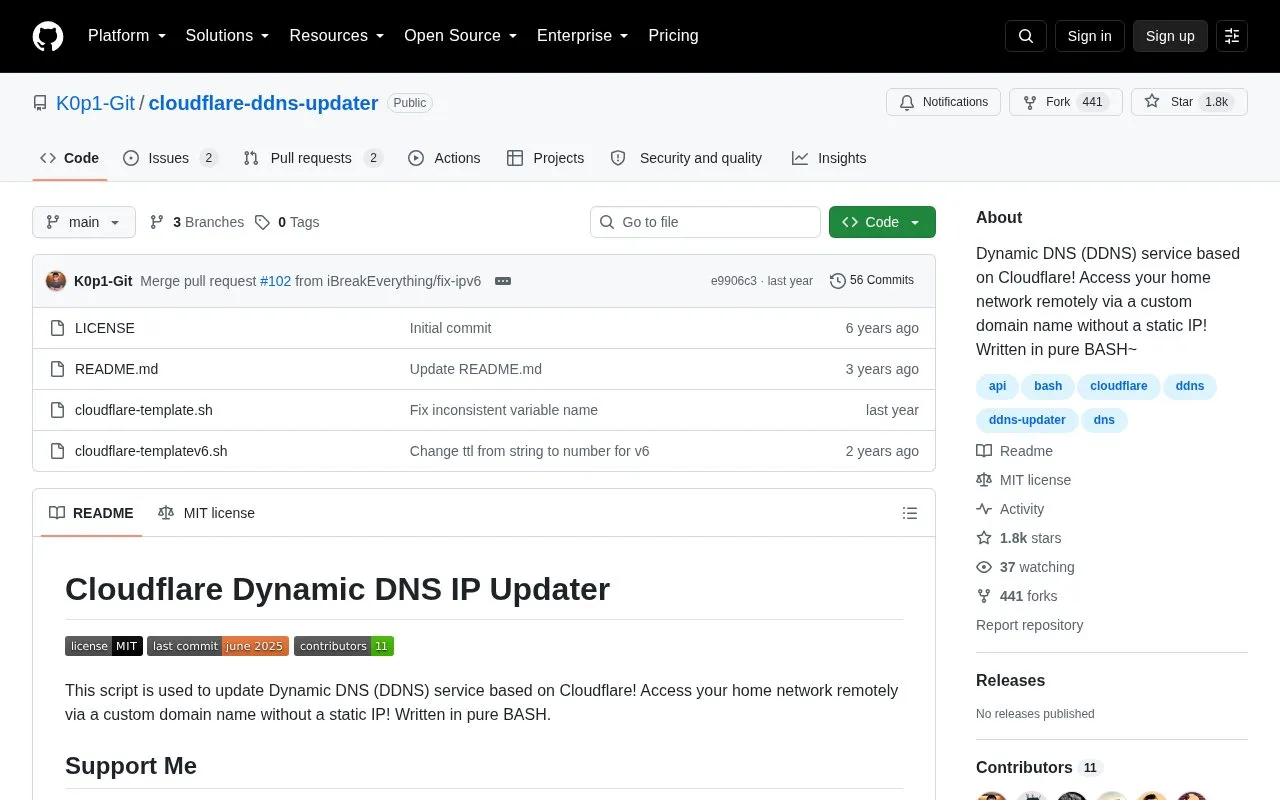
Task: Expand the Platform menu
Action: click(127, 36)
